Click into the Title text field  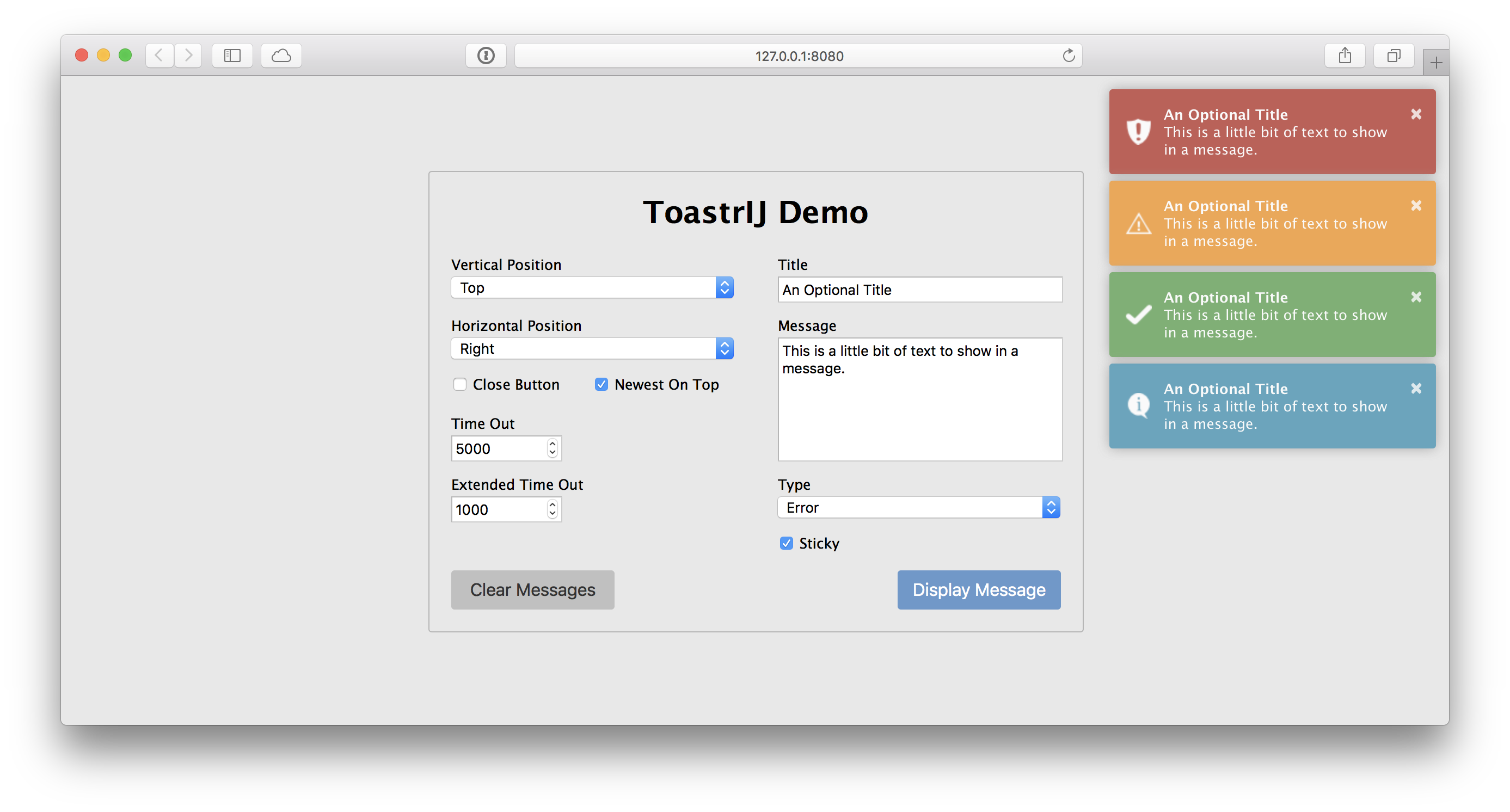pos(919,290)
